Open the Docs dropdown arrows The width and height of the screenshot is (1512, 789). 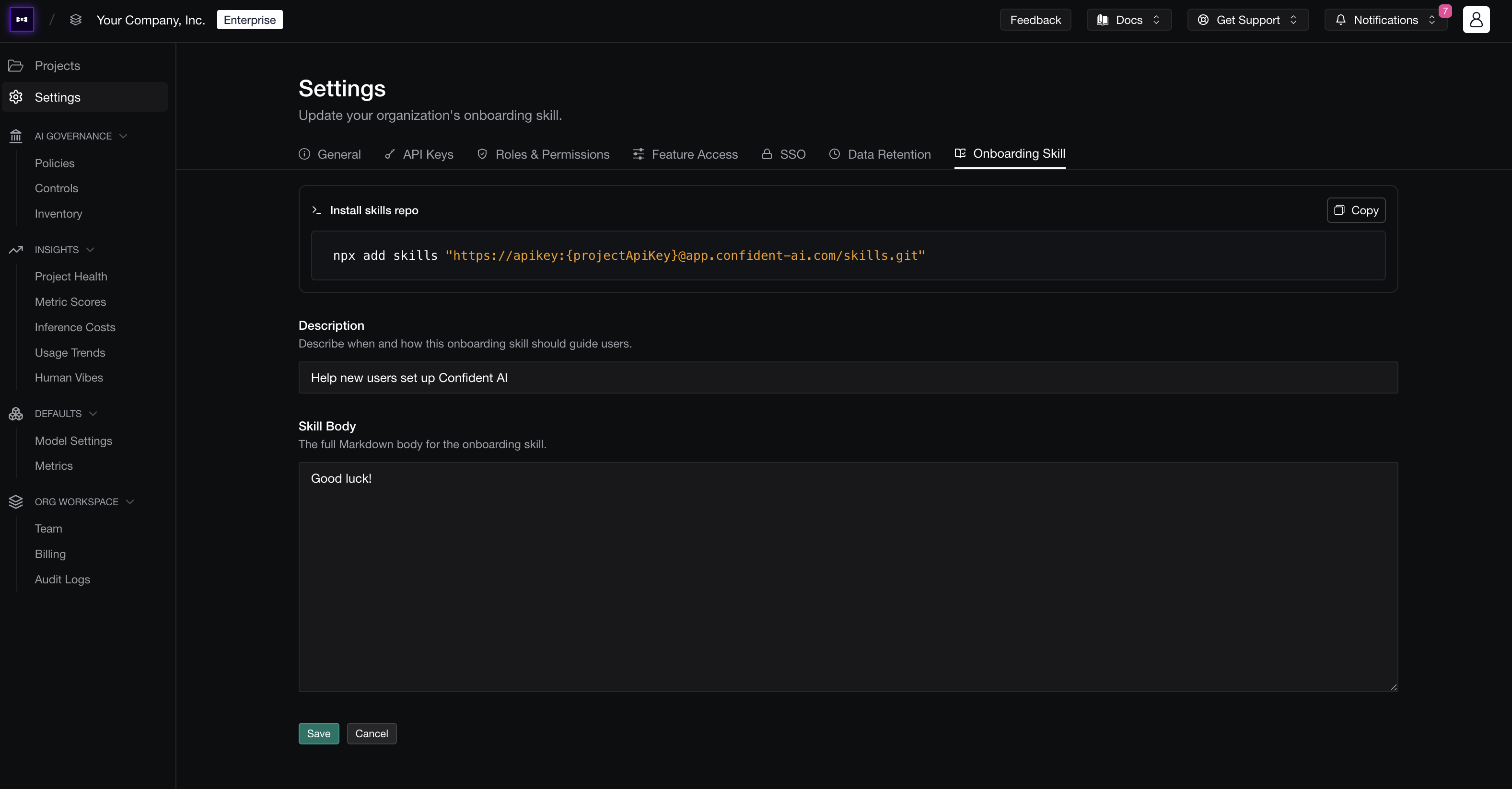pos(1156,20)
